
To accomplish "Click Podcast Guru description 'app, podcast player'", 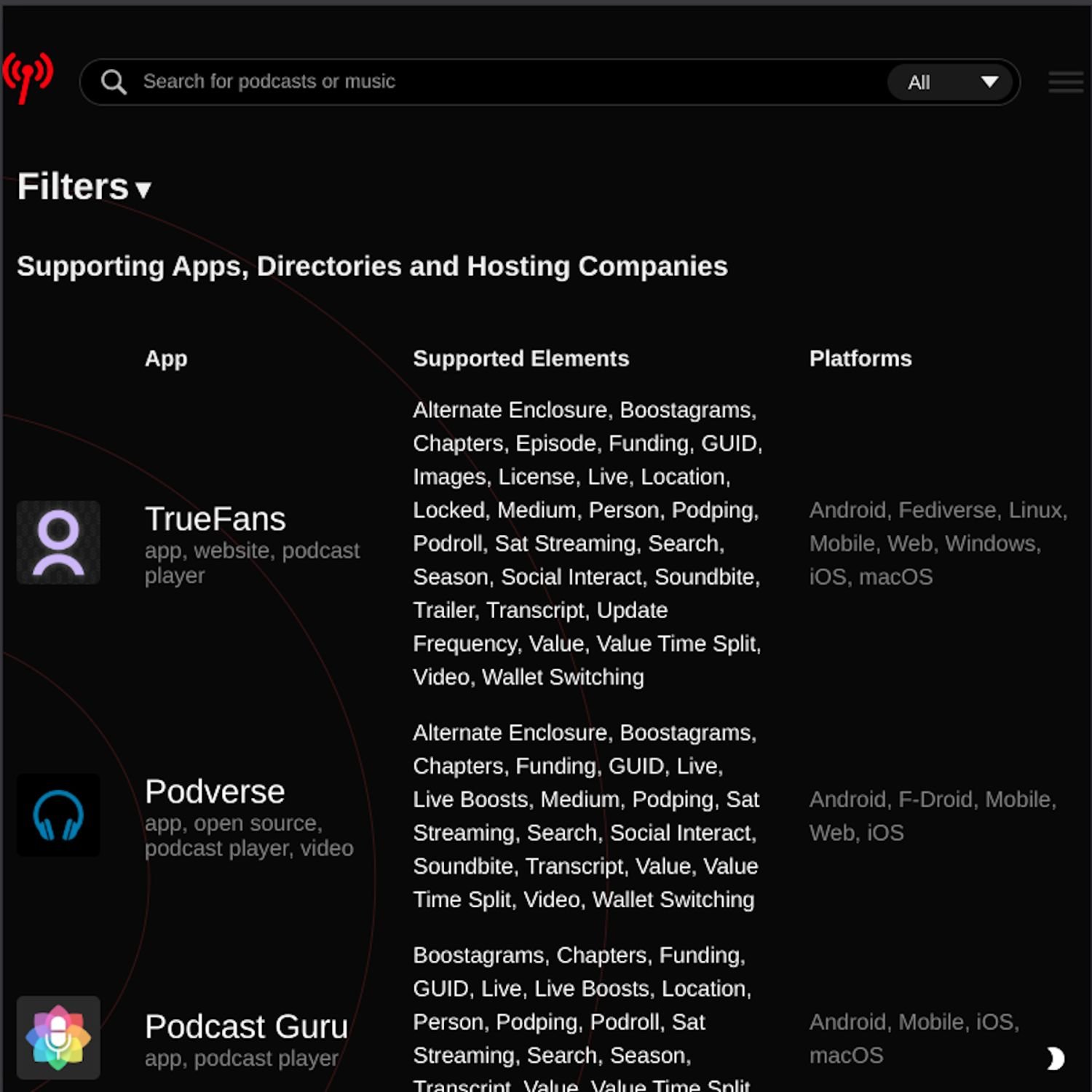I will [242, 1058].
